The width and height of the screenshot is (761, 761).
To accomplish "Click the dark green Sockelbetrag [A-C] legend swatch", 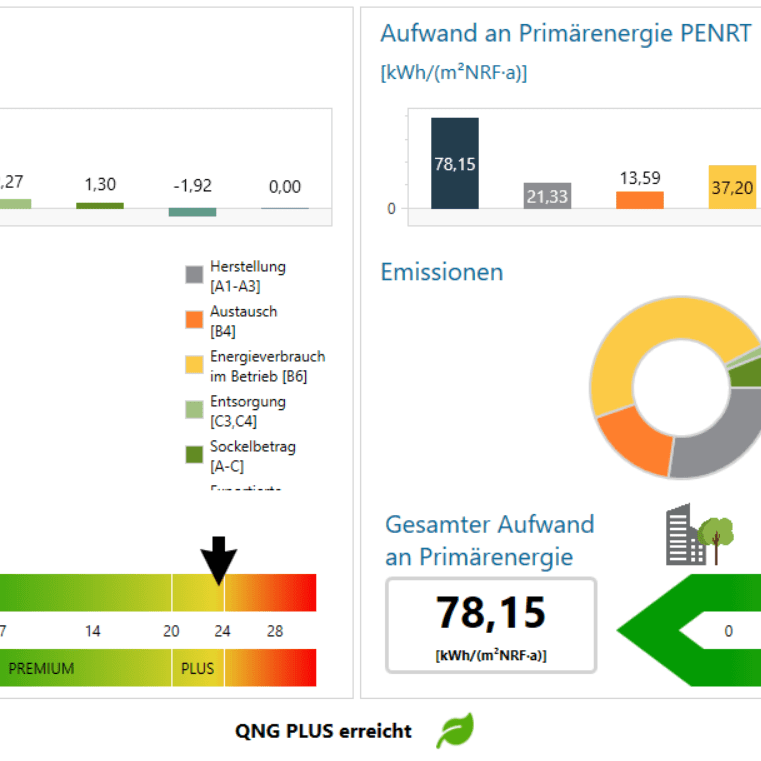I will click(x=194, y=456).
